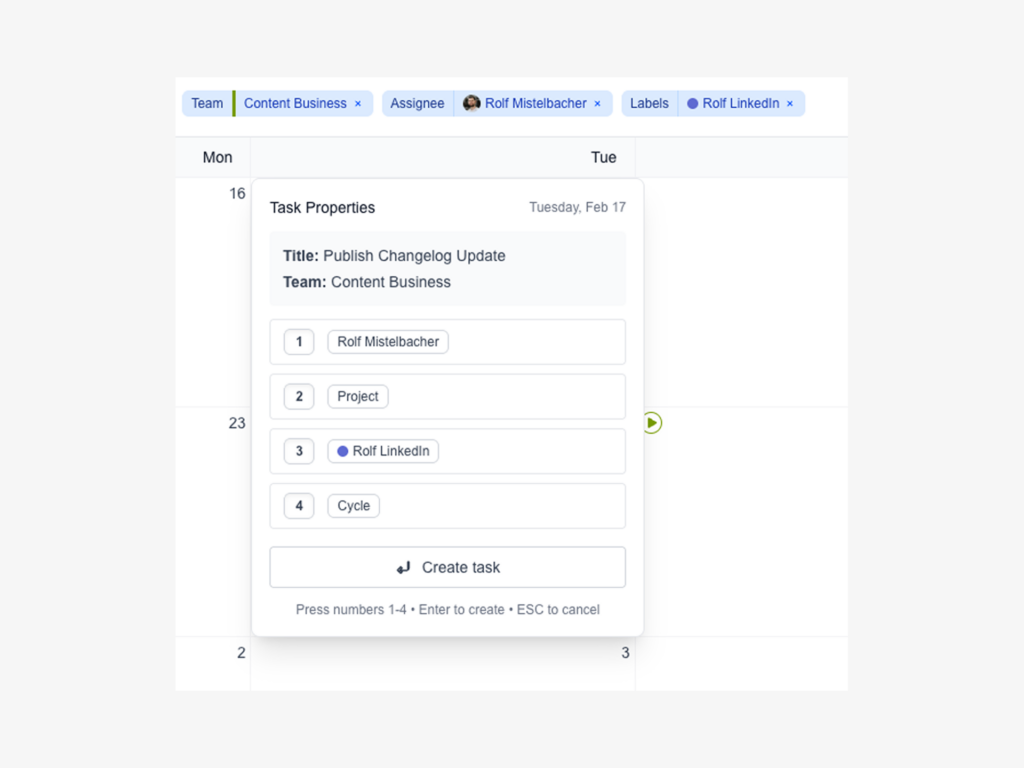The height and width of the screenshot is (768, 1024).
Task: Change the Rolf LinkedIn label chip
Action: [x=383, y=451]
